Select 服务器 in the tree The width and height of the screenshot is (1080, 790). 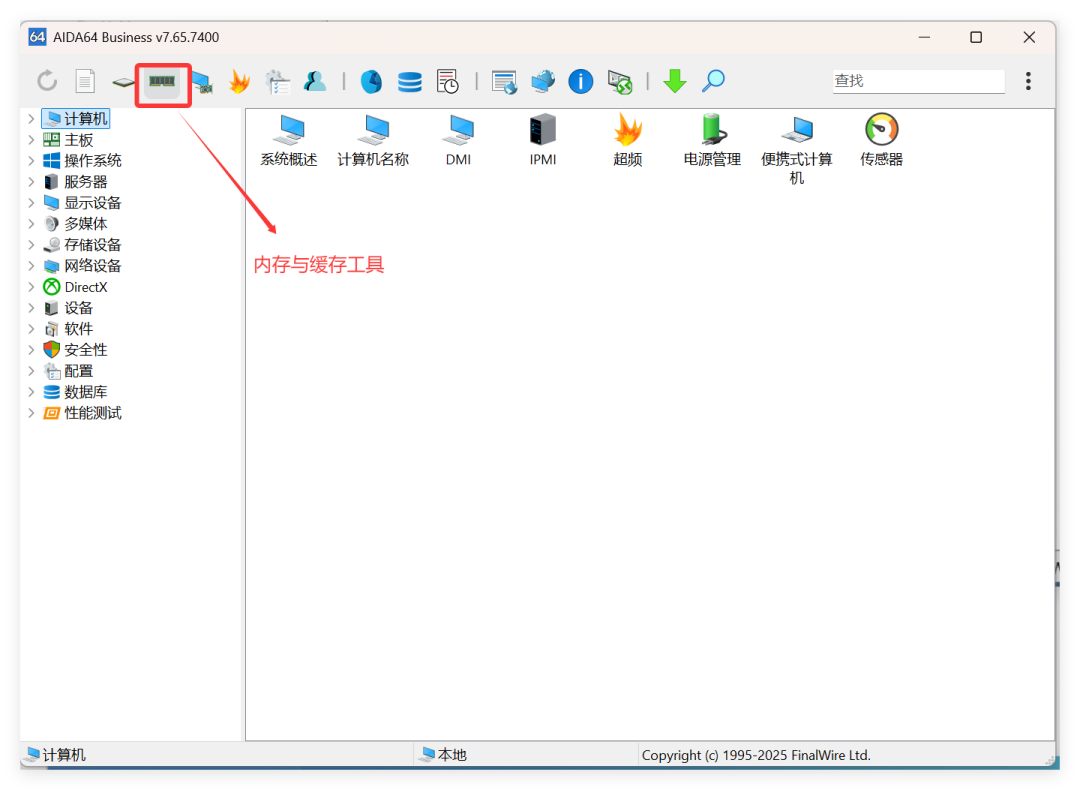[76, 182]
